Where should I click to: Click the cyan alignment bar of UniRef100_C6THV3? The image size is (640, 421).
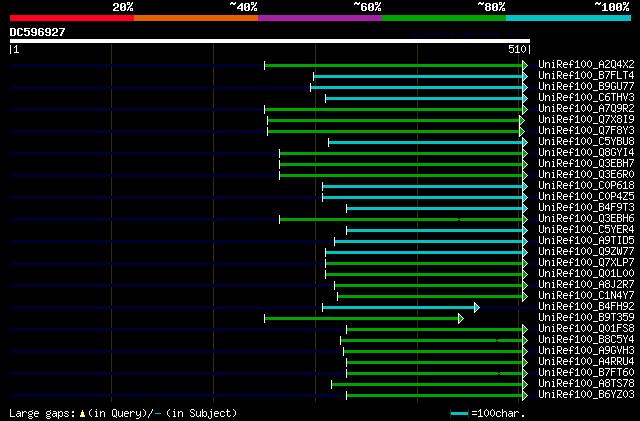tap(424, 98)
